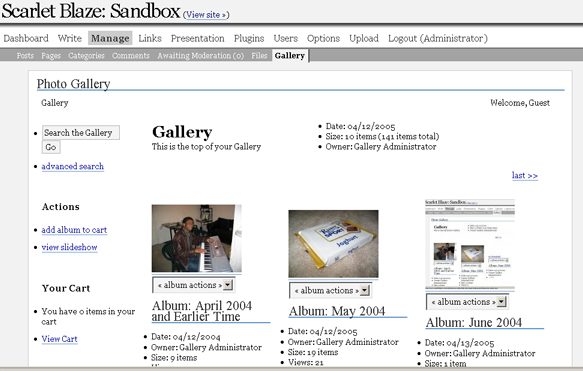Click You have 0 items in your cart
The height and width of the screenshot is (371, 583).
88,316
